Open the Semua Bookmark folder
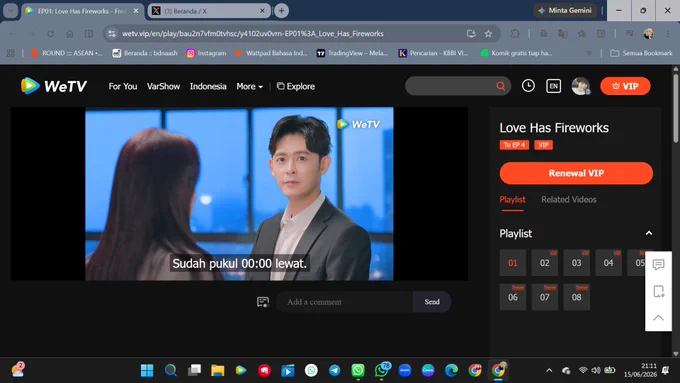 click(641, 53)
